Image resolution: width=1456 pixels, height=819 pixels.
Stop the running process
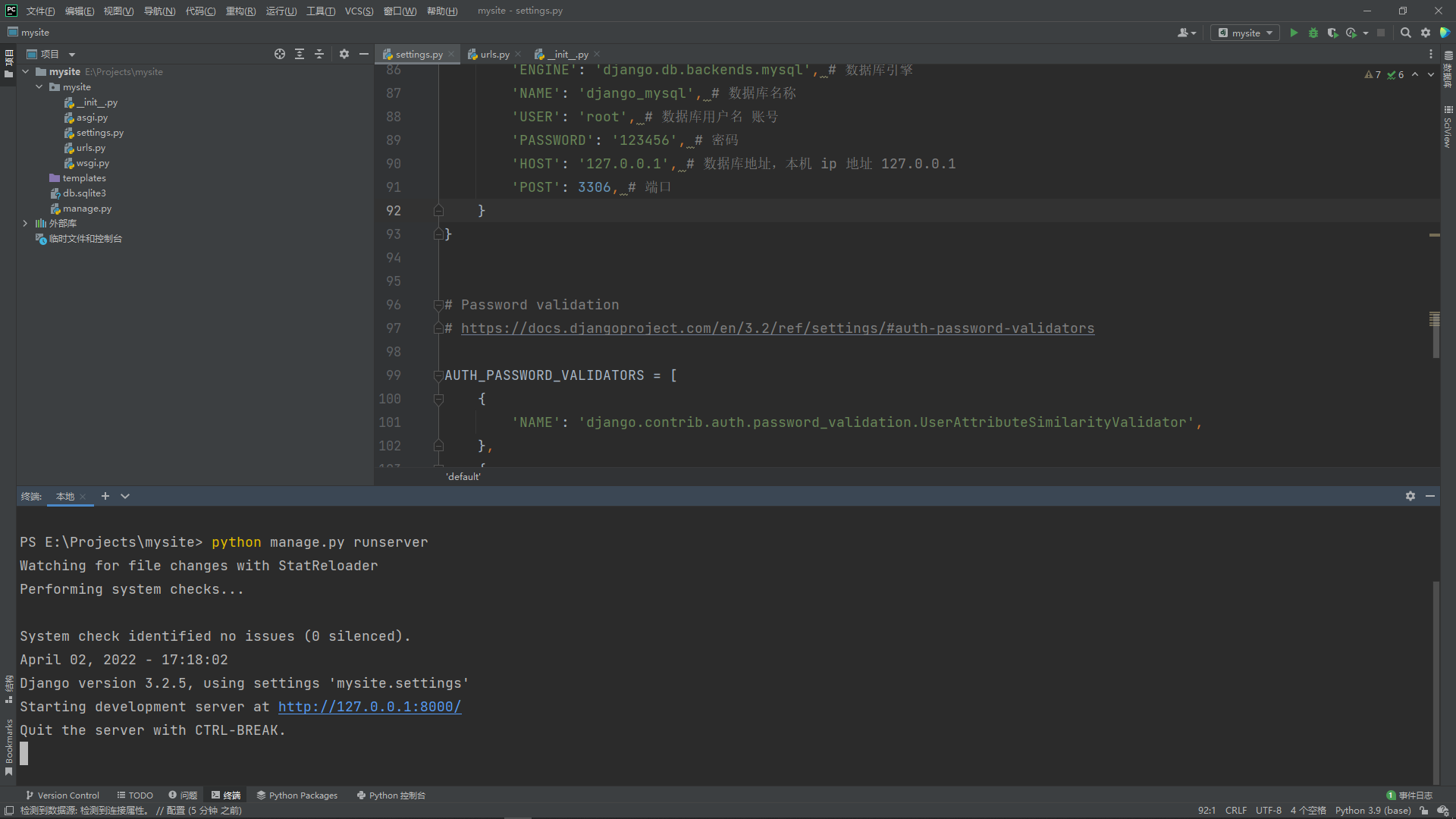pyautogui.click(x=1381, y=33)
